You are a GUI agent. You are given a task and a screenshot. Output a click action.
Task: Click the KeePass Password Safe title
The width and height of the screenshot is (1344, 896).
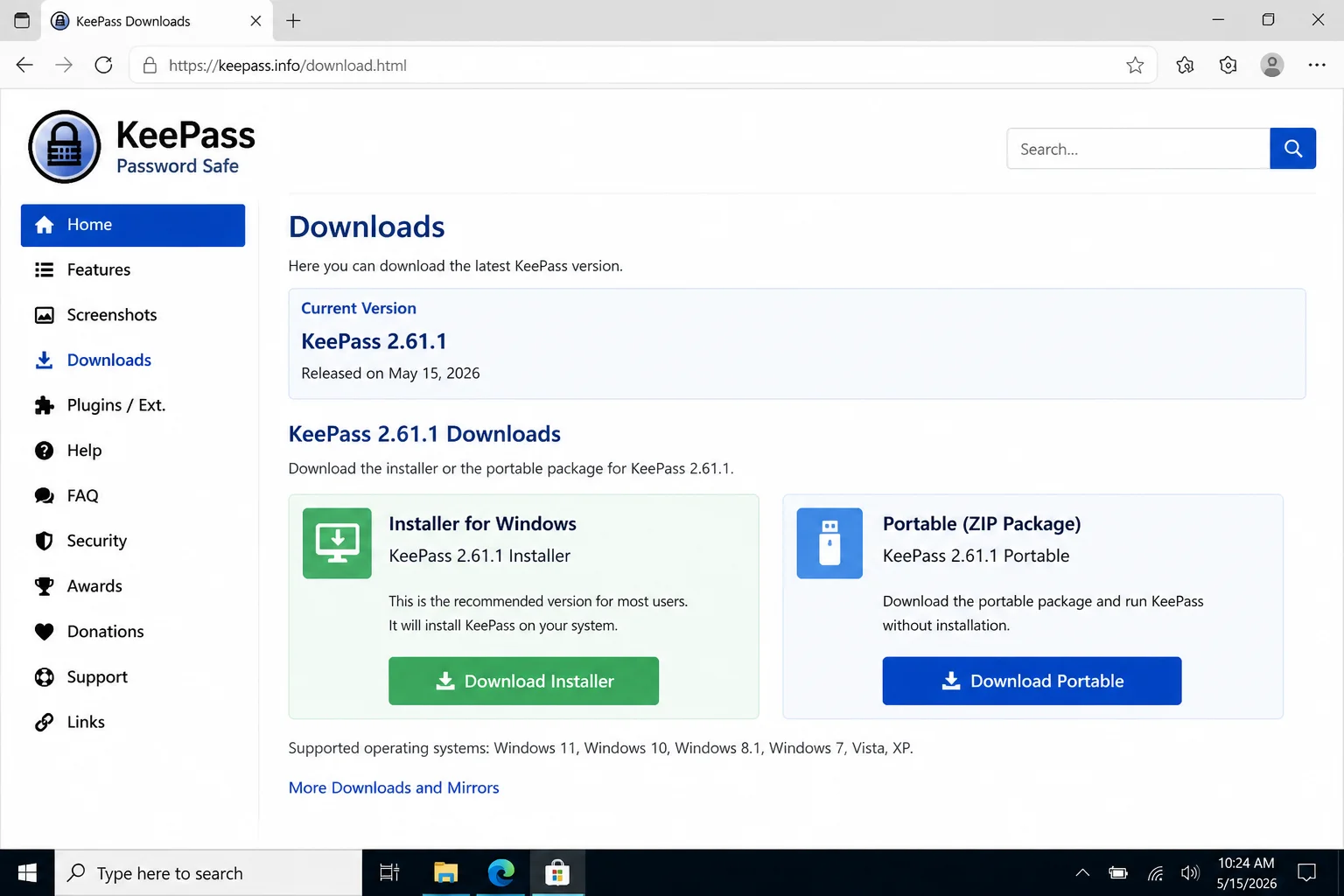[x=185, y=147]
